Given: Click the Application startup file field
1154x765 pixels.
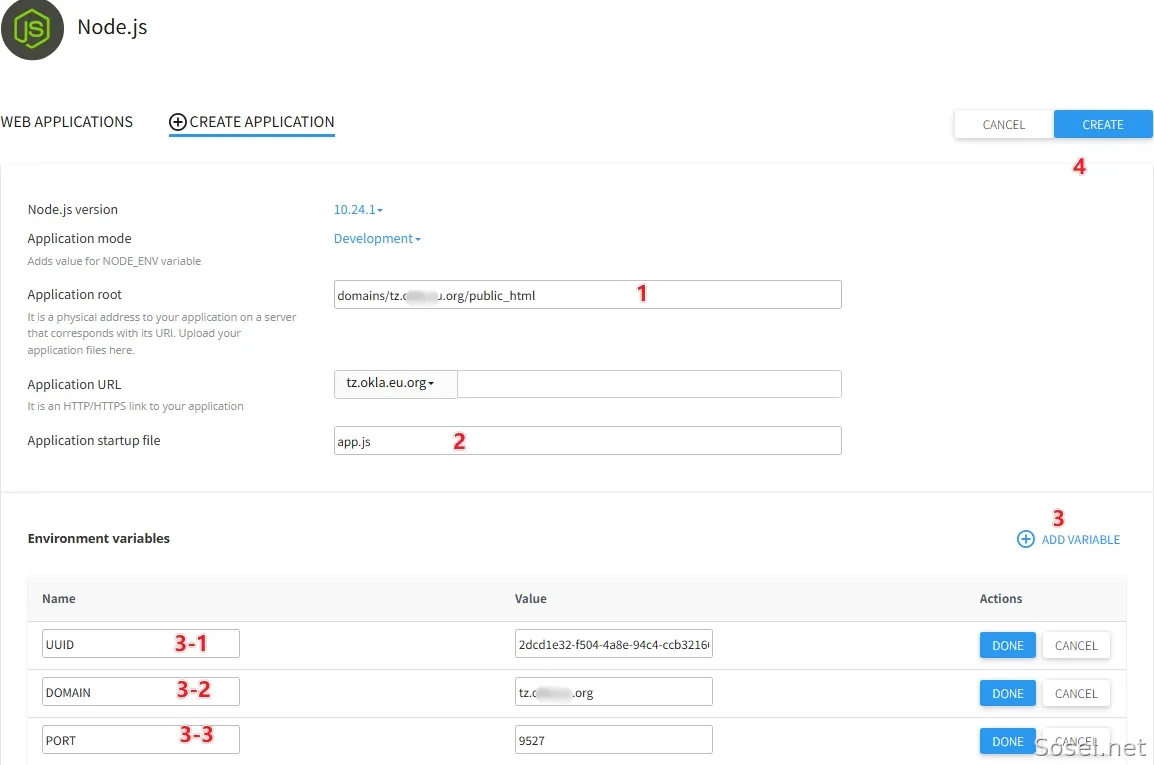Looking at the screenshot, I should [587, 440].
